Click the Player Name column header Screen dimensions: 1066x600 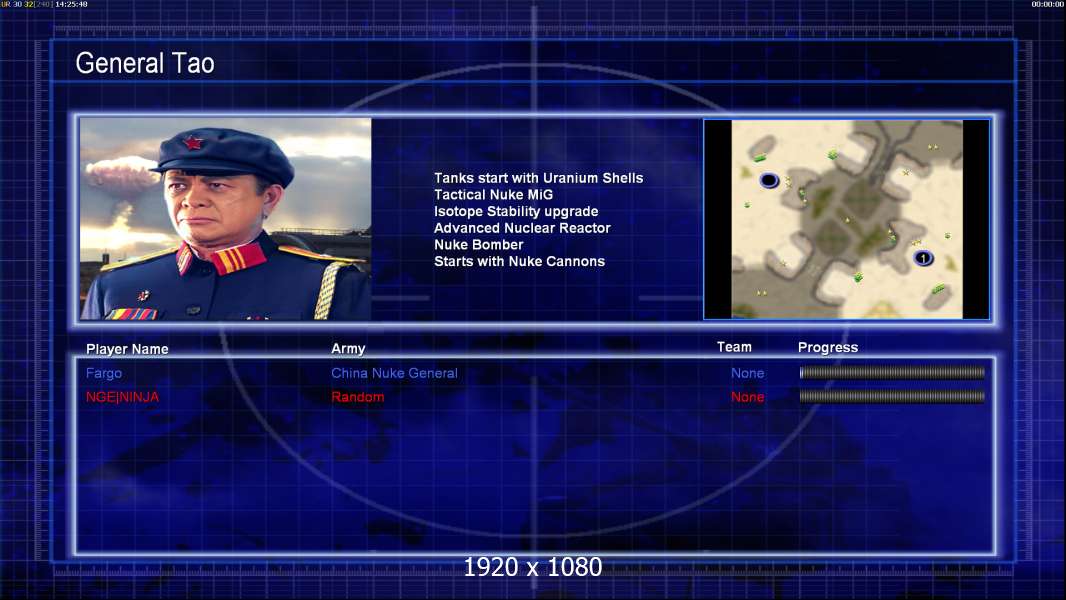click(127, 349)
